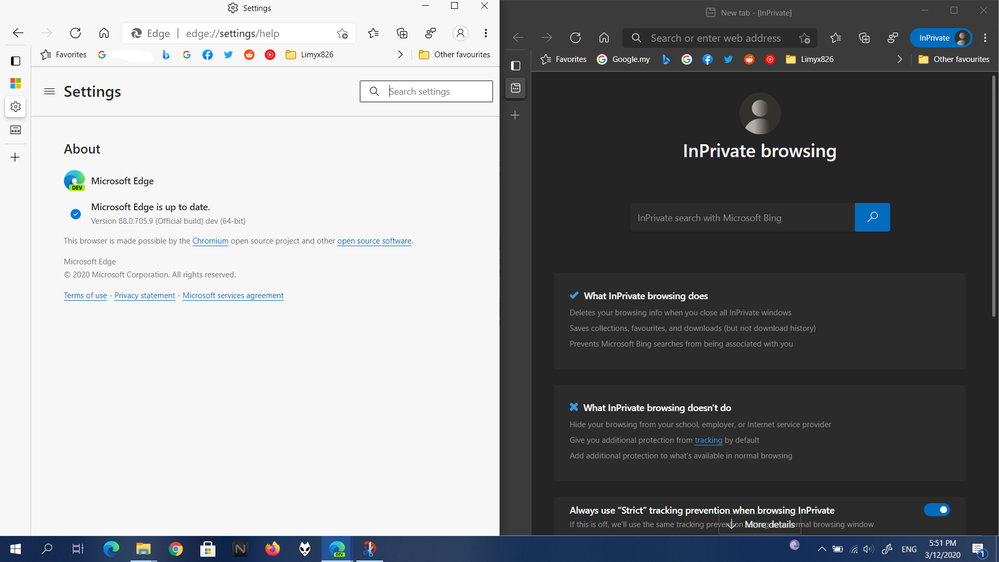Viewport: 999px width, 562px height.
Task: Add edge://settings/help to favorites
Action: 342,33
